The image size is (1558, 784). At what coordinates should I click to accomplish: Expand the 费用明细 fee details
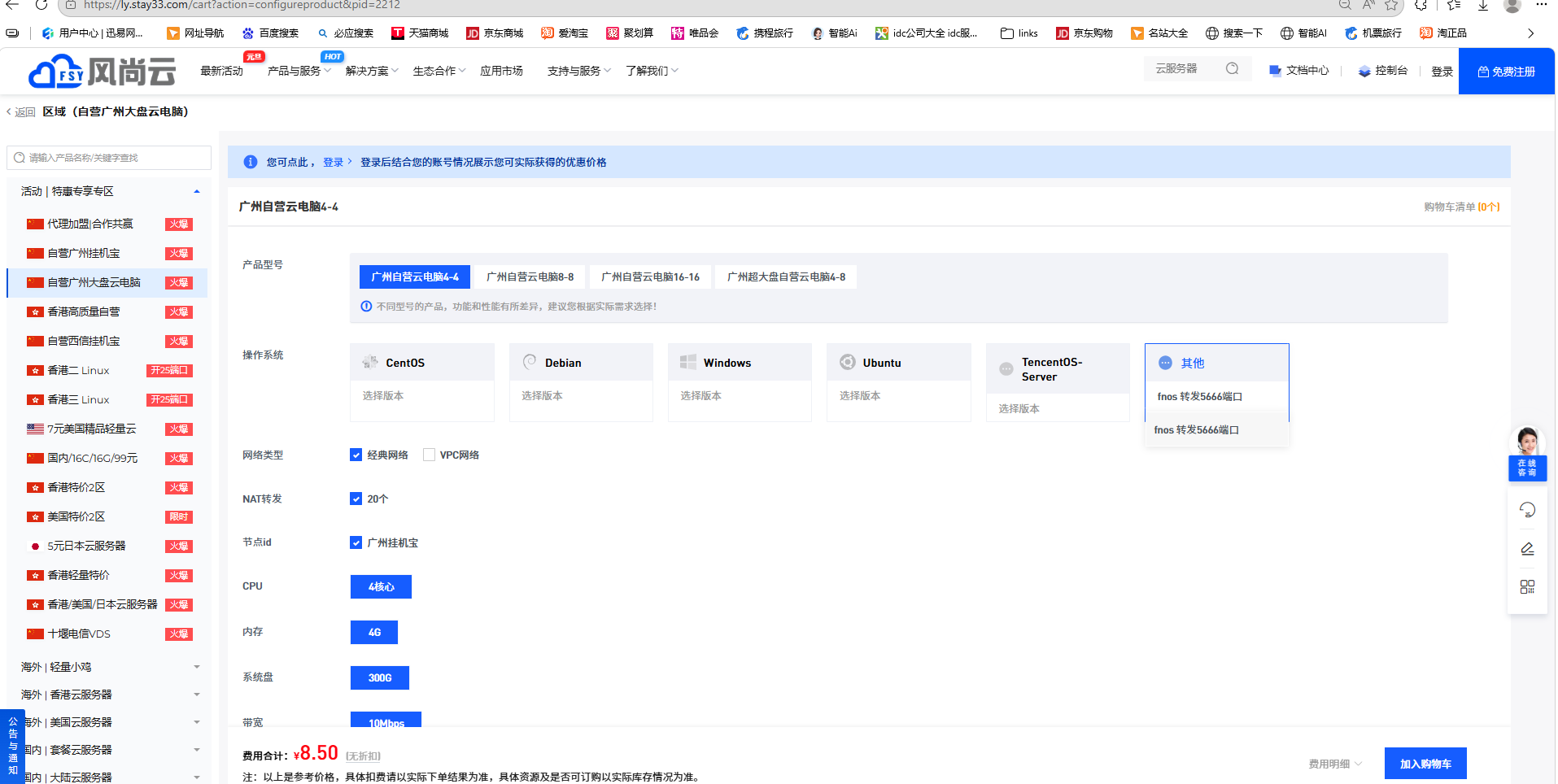click(x=1334, y=764)
